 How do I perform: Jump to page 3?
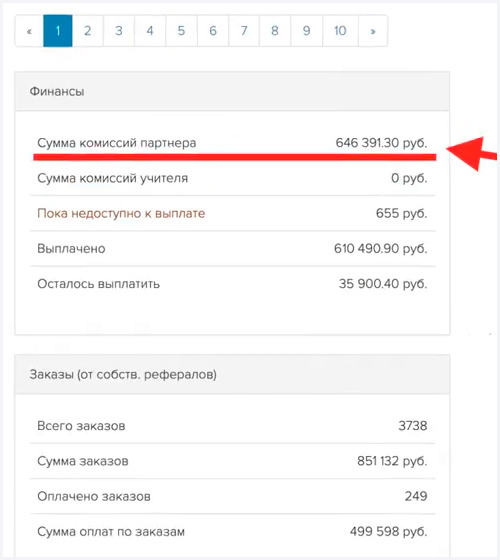coord(119,31)
